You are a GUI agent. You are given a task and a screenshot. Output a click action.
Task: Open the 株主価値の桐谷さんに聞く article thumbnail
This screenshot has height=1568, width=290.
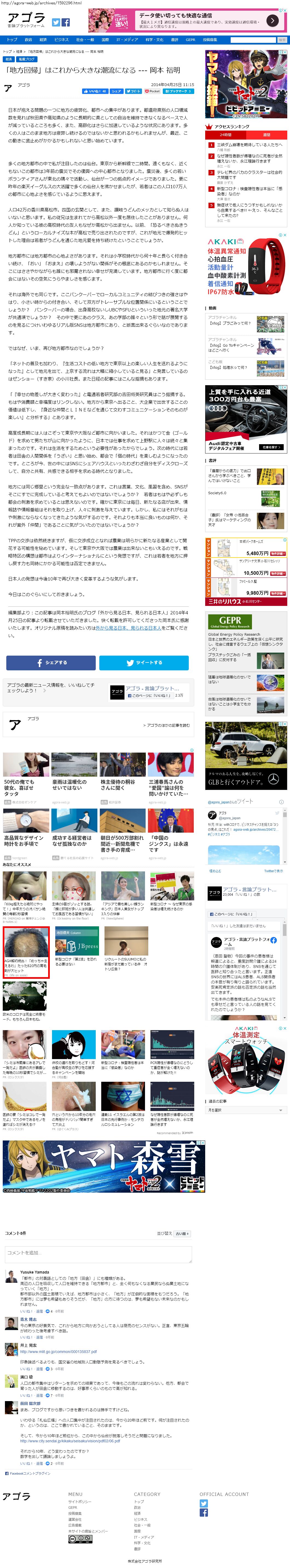click(x=123, y=765)
